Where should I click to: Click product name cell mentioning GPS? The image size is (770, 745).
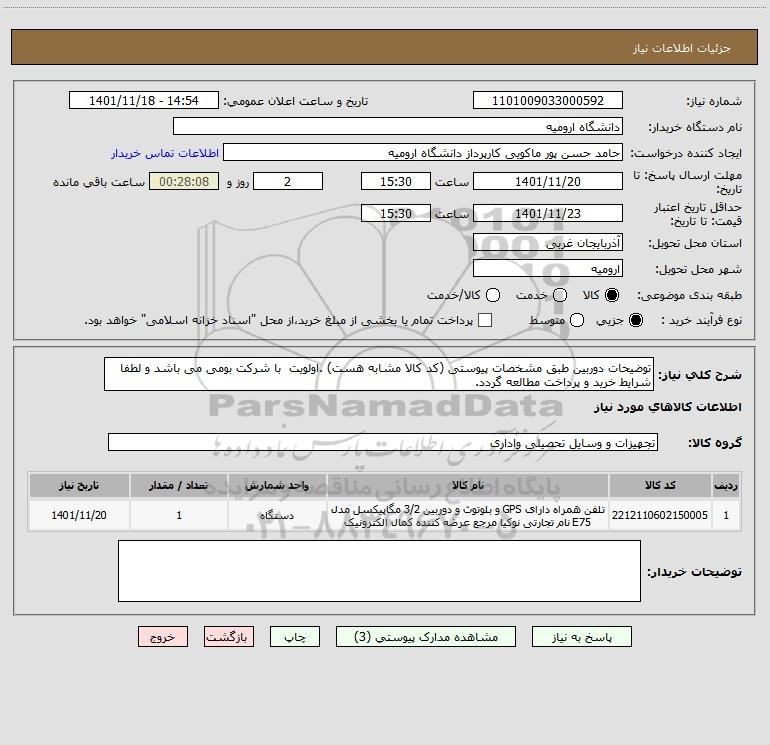468,515
